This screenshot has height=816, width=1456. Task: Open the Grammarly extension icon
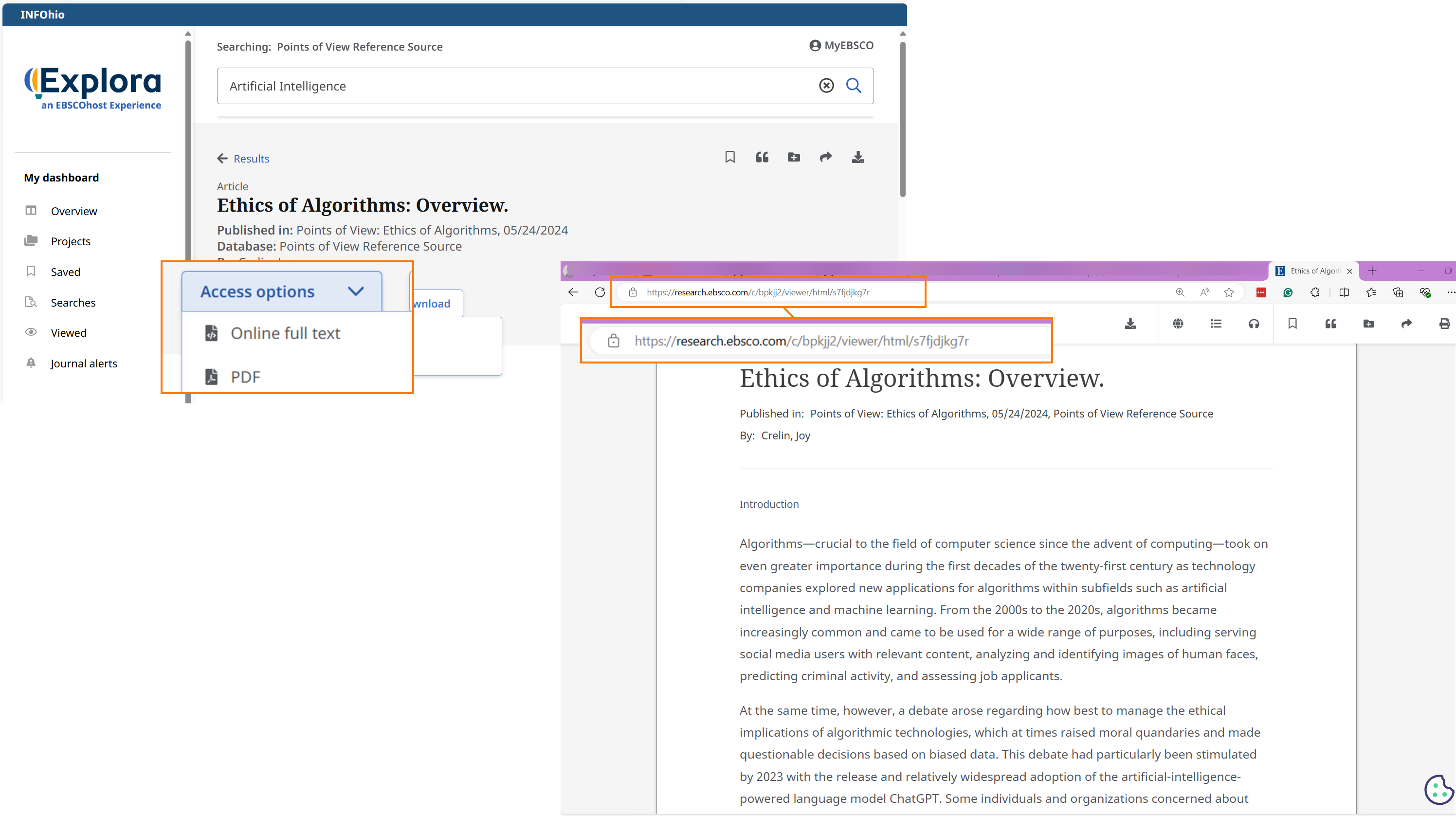point(1288,292)
